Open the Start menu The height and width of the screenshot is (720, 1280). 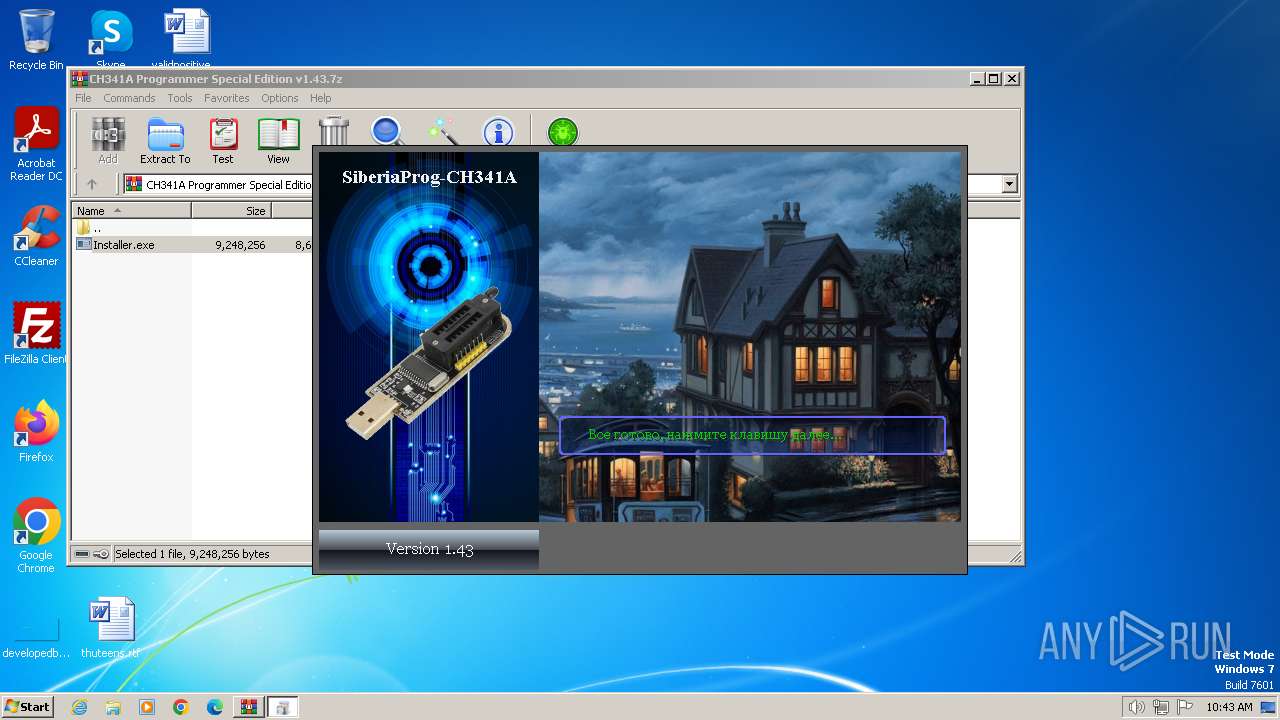coord(28,706)
